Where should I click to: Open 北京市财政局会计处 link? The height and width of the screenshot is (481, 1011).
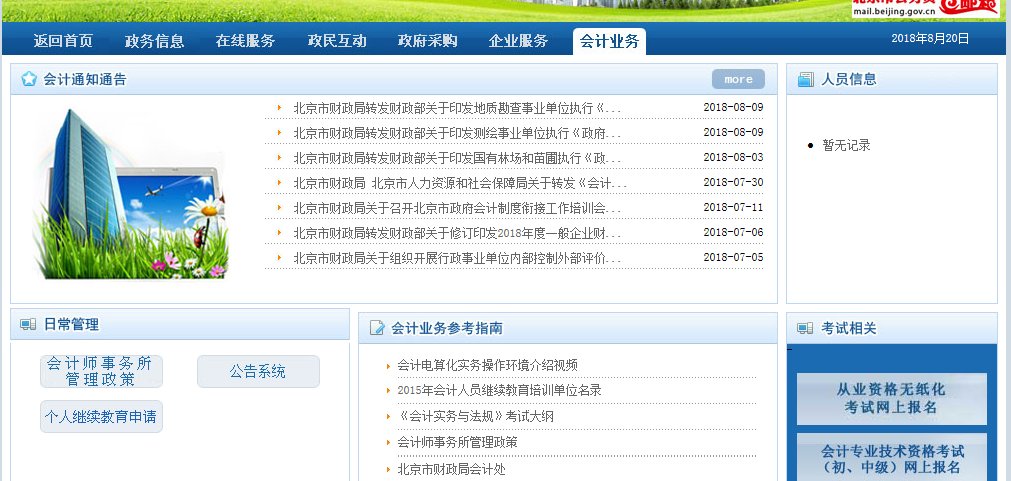(451, 469)
